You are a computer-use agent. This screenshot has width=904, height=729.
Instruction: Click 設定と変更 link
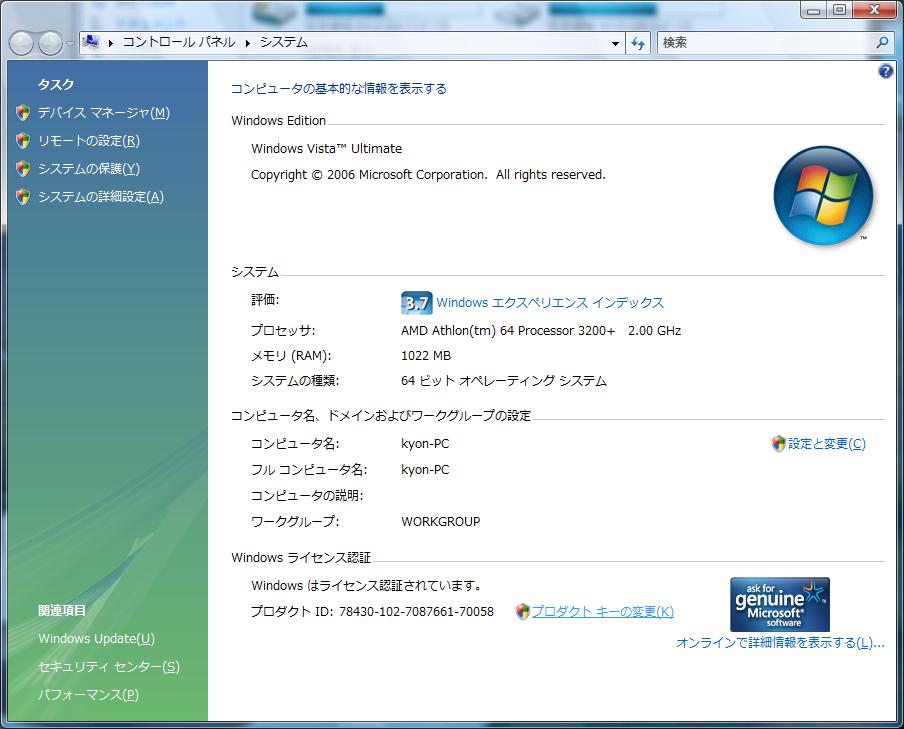point(827,444)
